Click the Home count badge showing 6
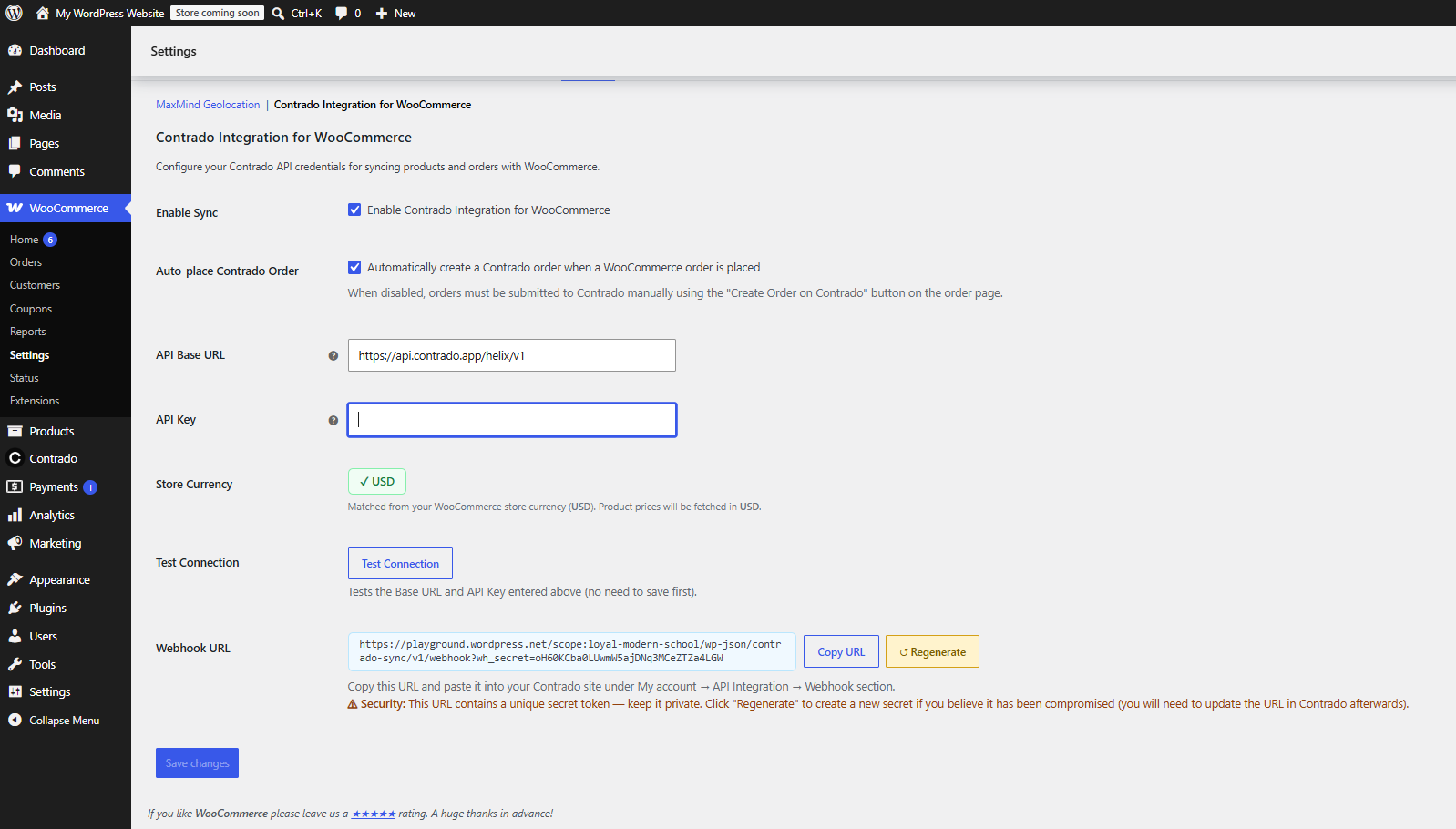The image size is (1456, 829). tap(50, 240)
